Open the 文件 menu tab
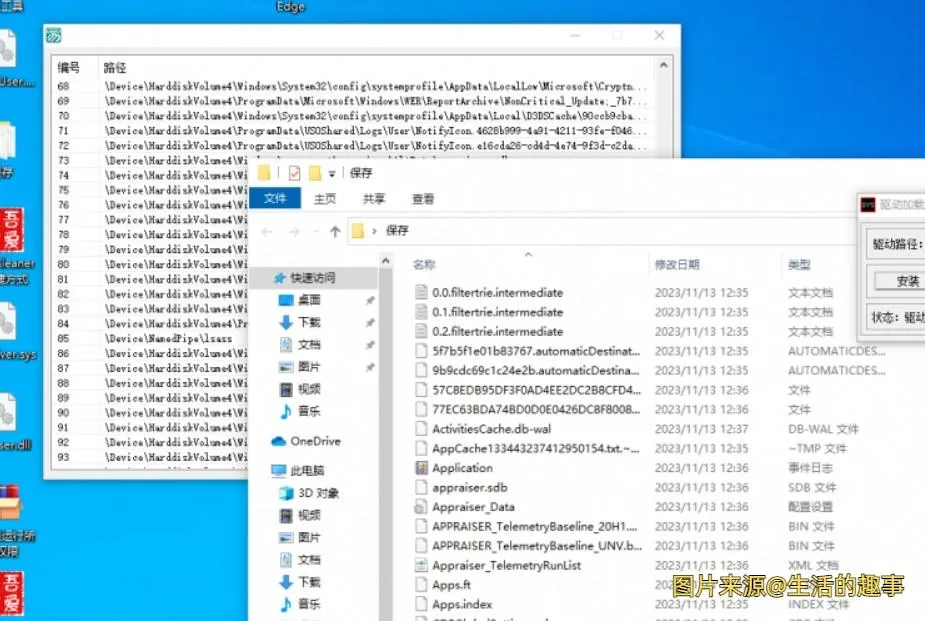This screenshot has width=925, height=621. point(275,199)
